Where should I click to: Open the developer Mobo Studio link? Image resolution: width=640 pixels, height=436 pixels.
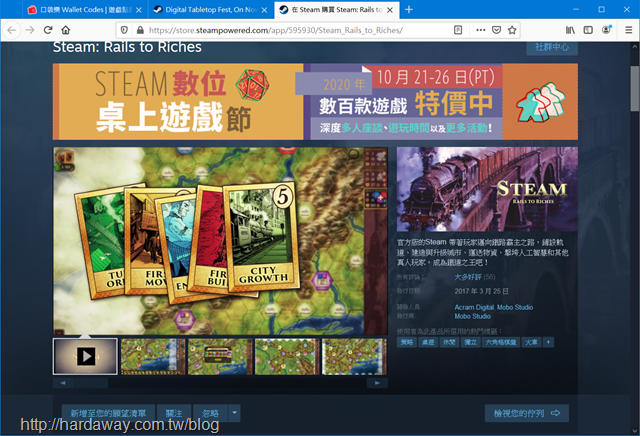[515, 307]
